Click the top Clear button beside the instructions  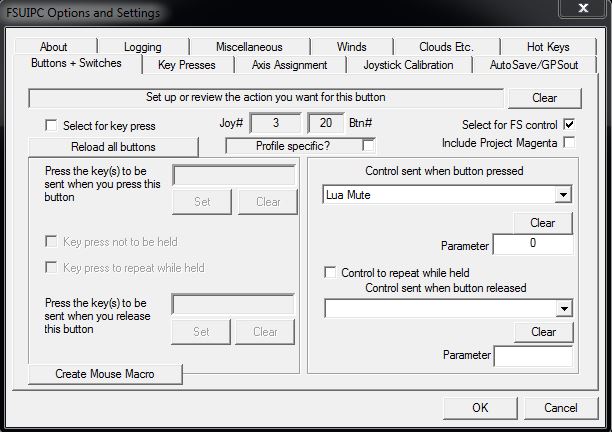[x=544, y=98]
